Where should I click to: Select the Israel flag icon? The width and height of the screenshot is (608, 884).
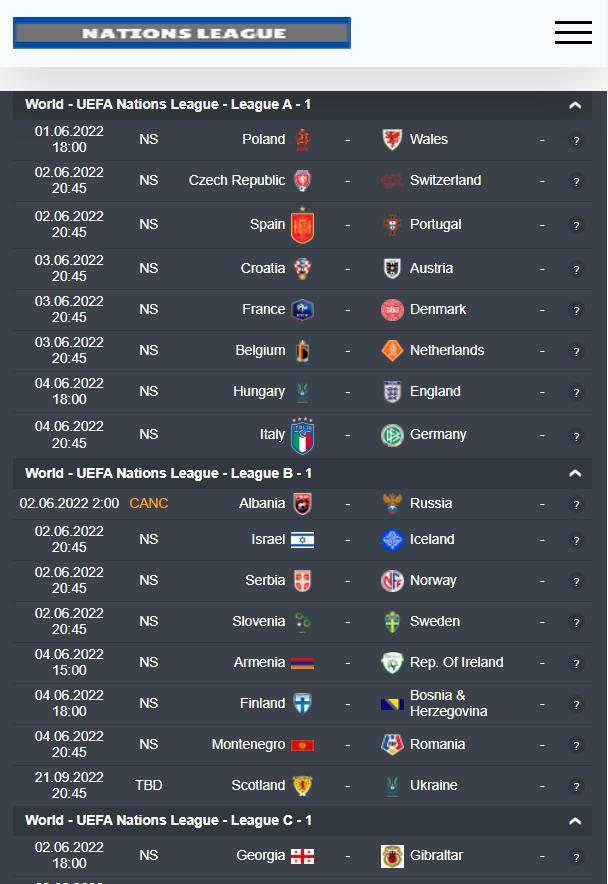click(302, 539)
